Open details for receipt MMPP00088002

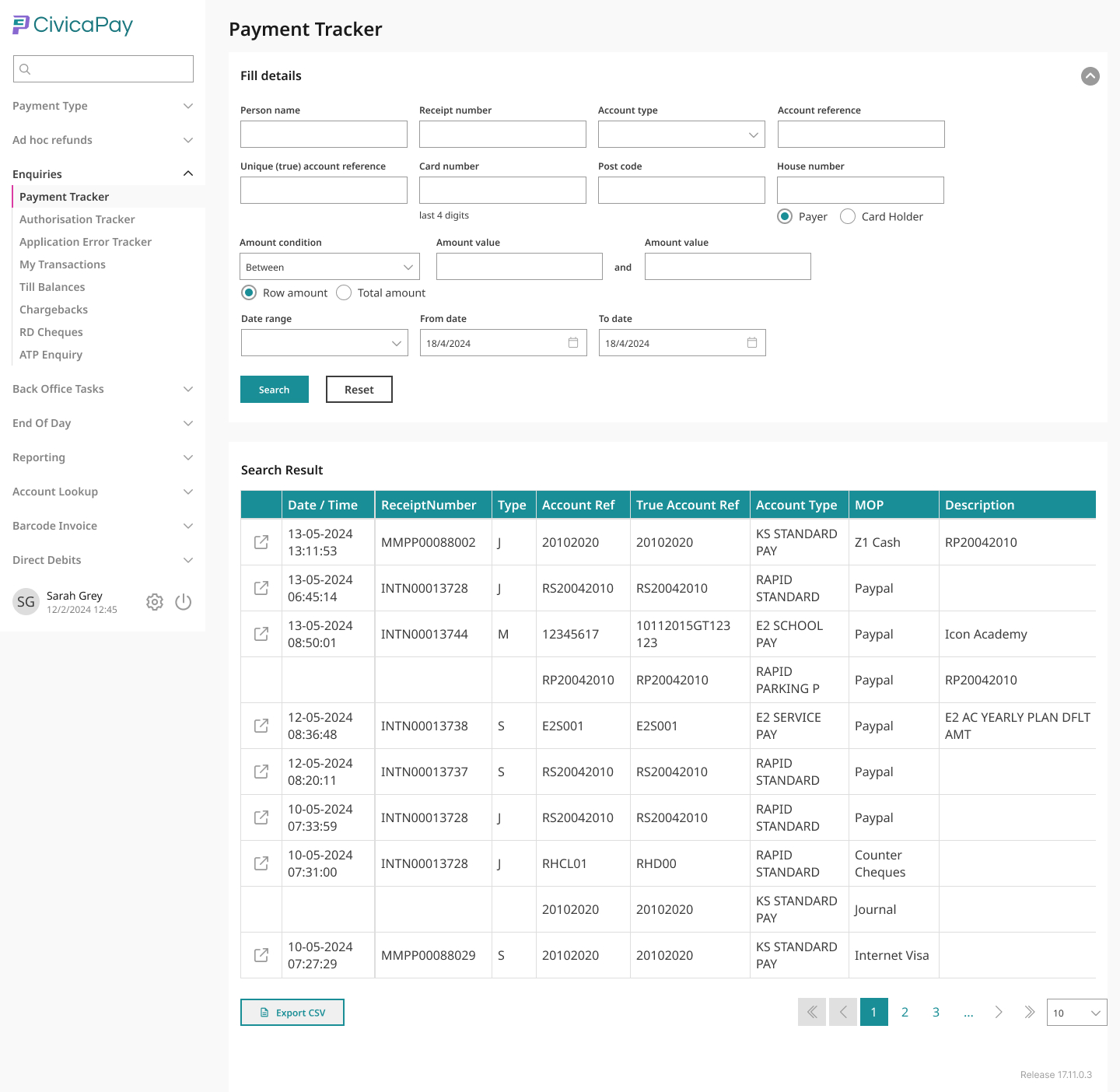[261, 542]
